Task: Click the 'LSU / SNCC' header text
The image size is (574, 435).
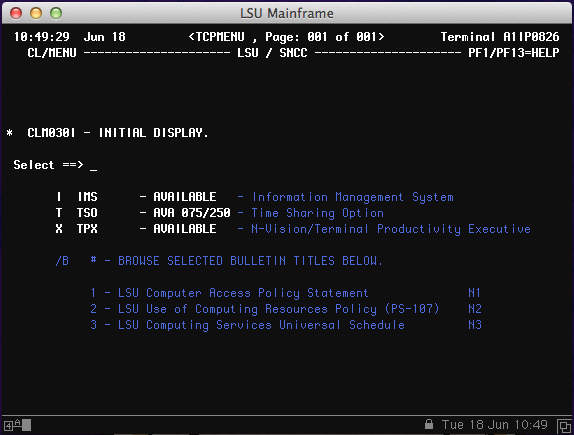Action: click(x=272, y=53)
